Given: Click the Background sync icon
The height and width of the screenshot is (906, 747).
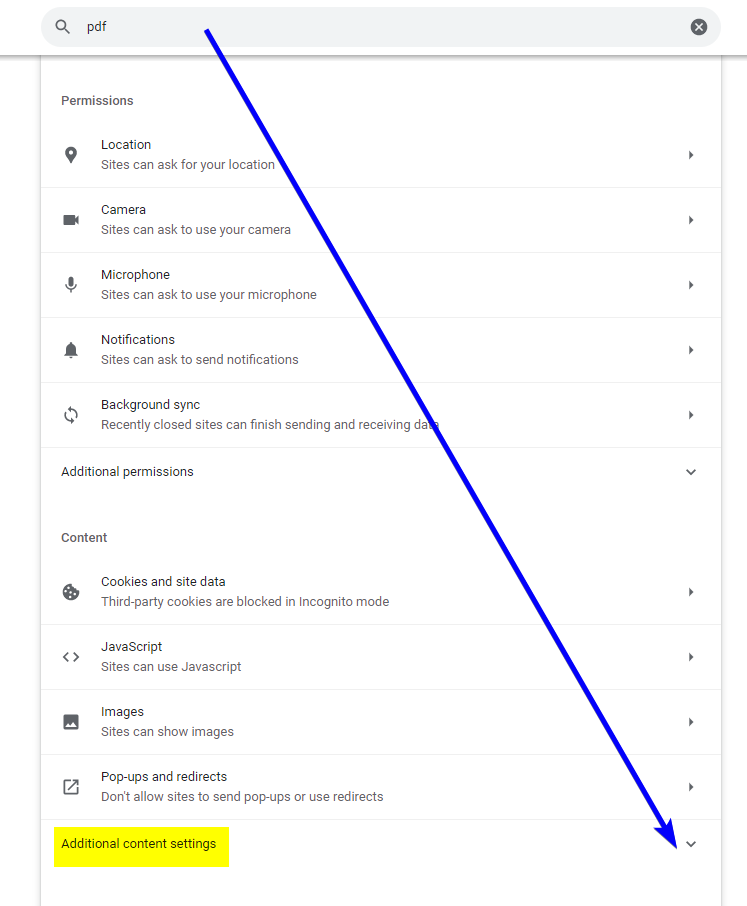Looking at the screenshot, I should point(70,415).
